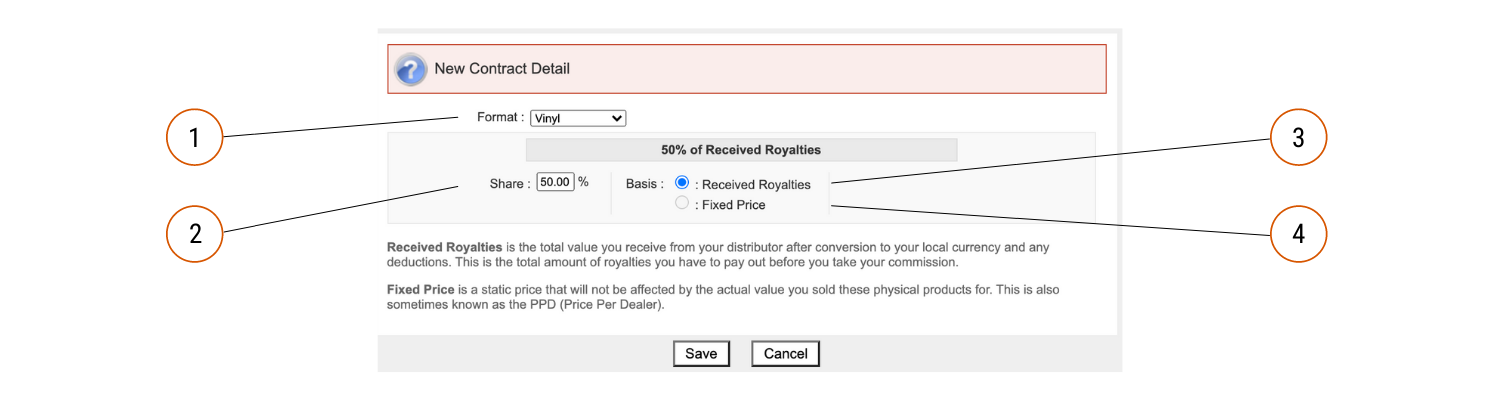Click callout circle number 3
This screenshot has height=400, width=1500.
coord(1298,137)
